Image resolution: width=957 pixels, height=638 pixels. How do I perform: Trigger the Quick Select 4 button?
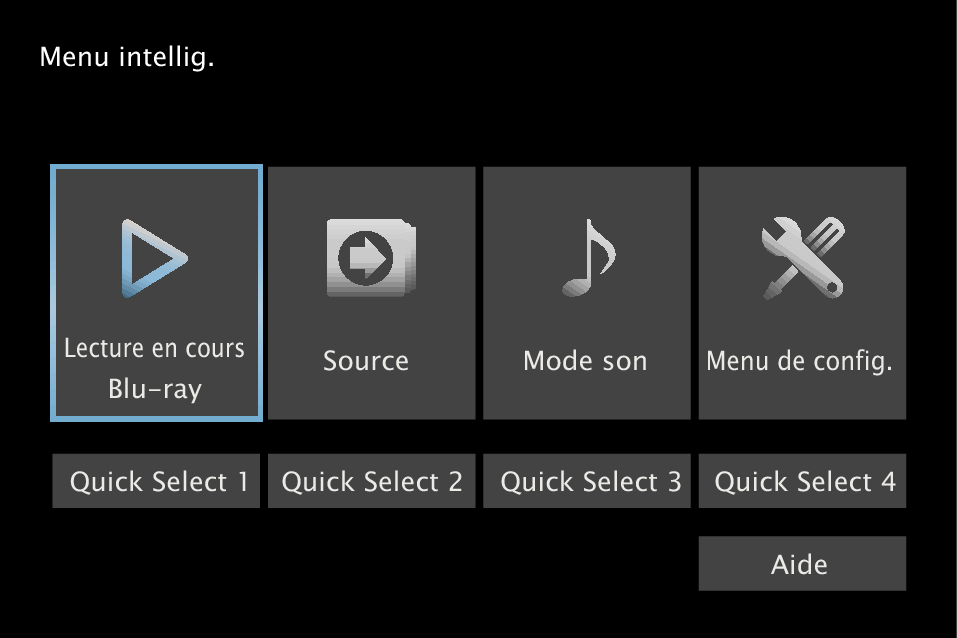(802, 482)
